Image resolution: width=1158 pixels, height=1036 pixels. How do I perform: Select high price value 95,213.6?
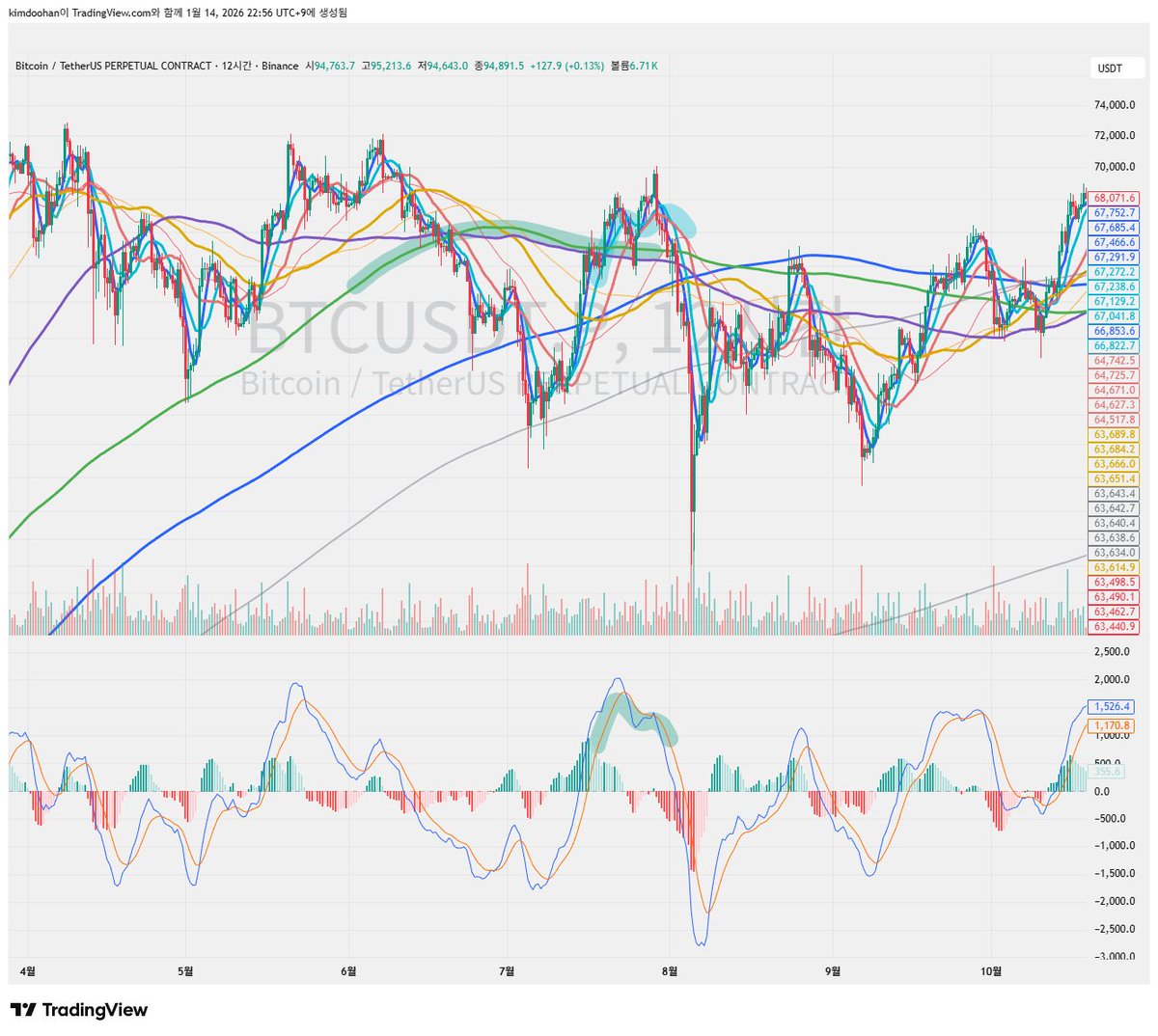click(391, 66)
